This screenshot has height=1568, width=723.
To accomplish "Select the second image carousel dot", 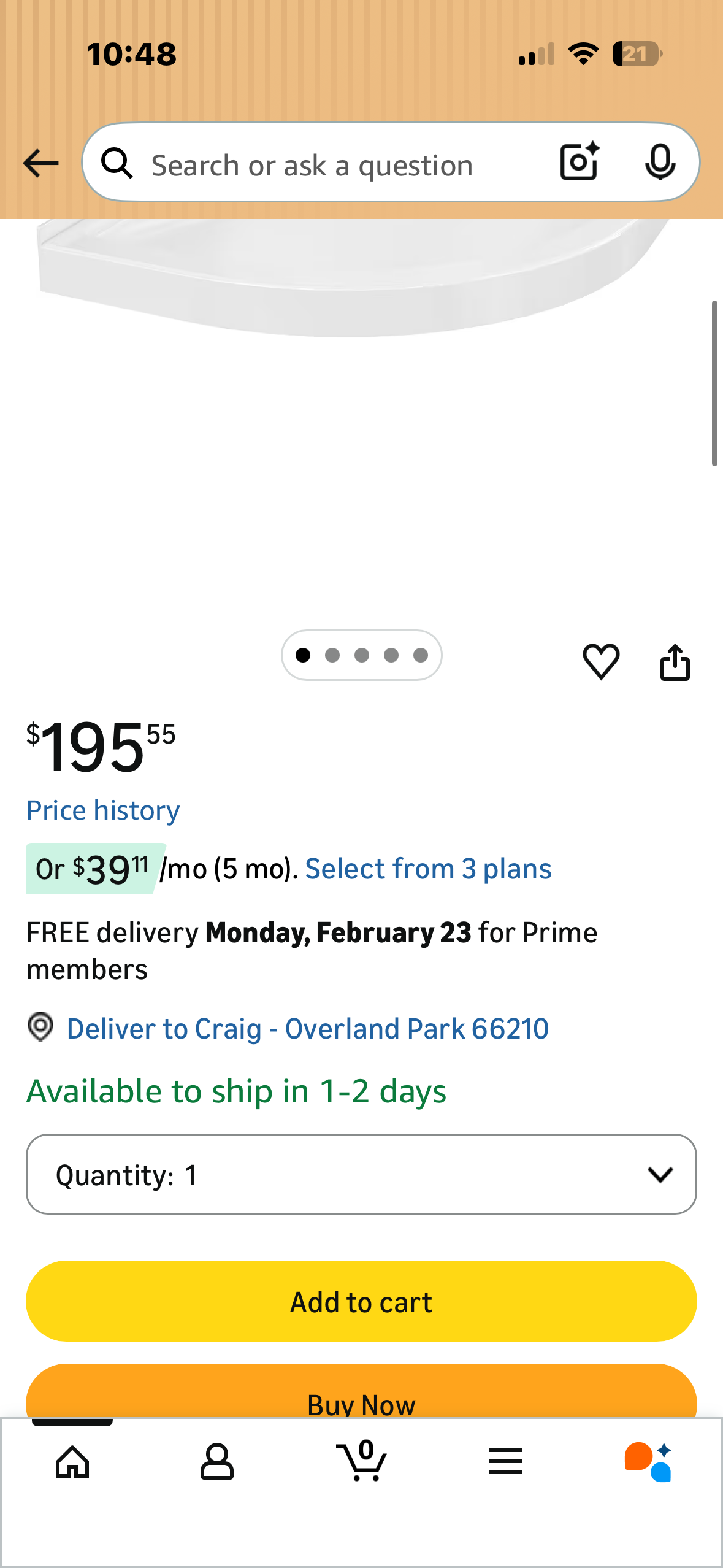I will coord(332,655).
